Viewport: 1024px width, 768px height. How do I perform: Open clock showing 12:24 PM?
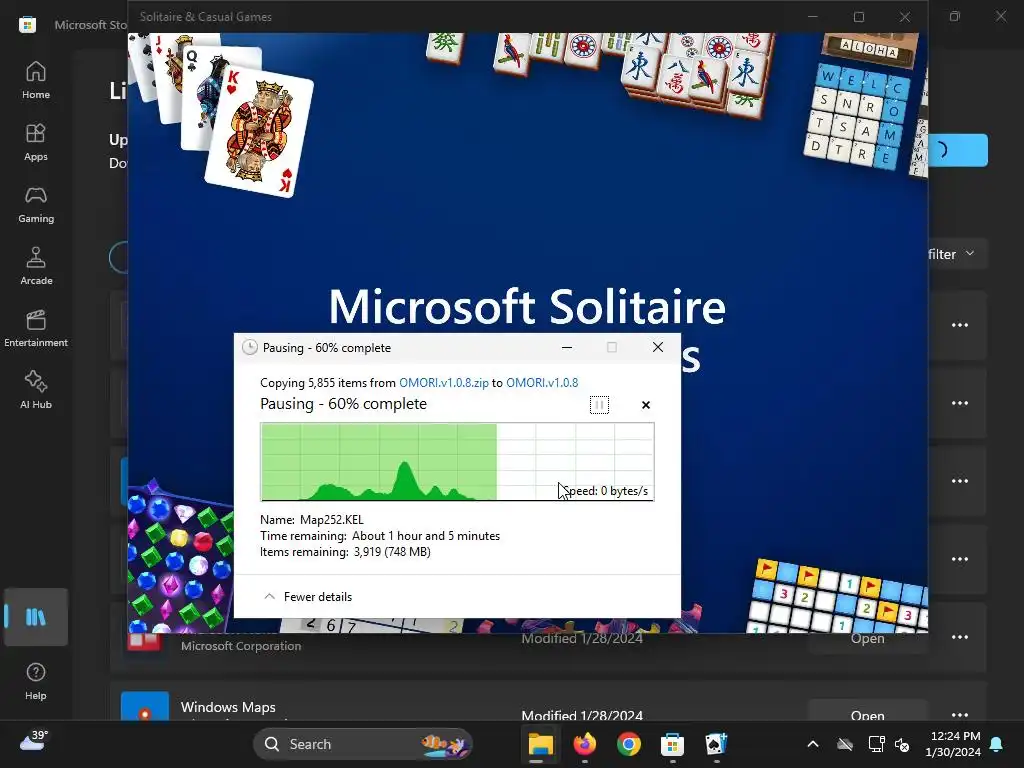(953, 744)
